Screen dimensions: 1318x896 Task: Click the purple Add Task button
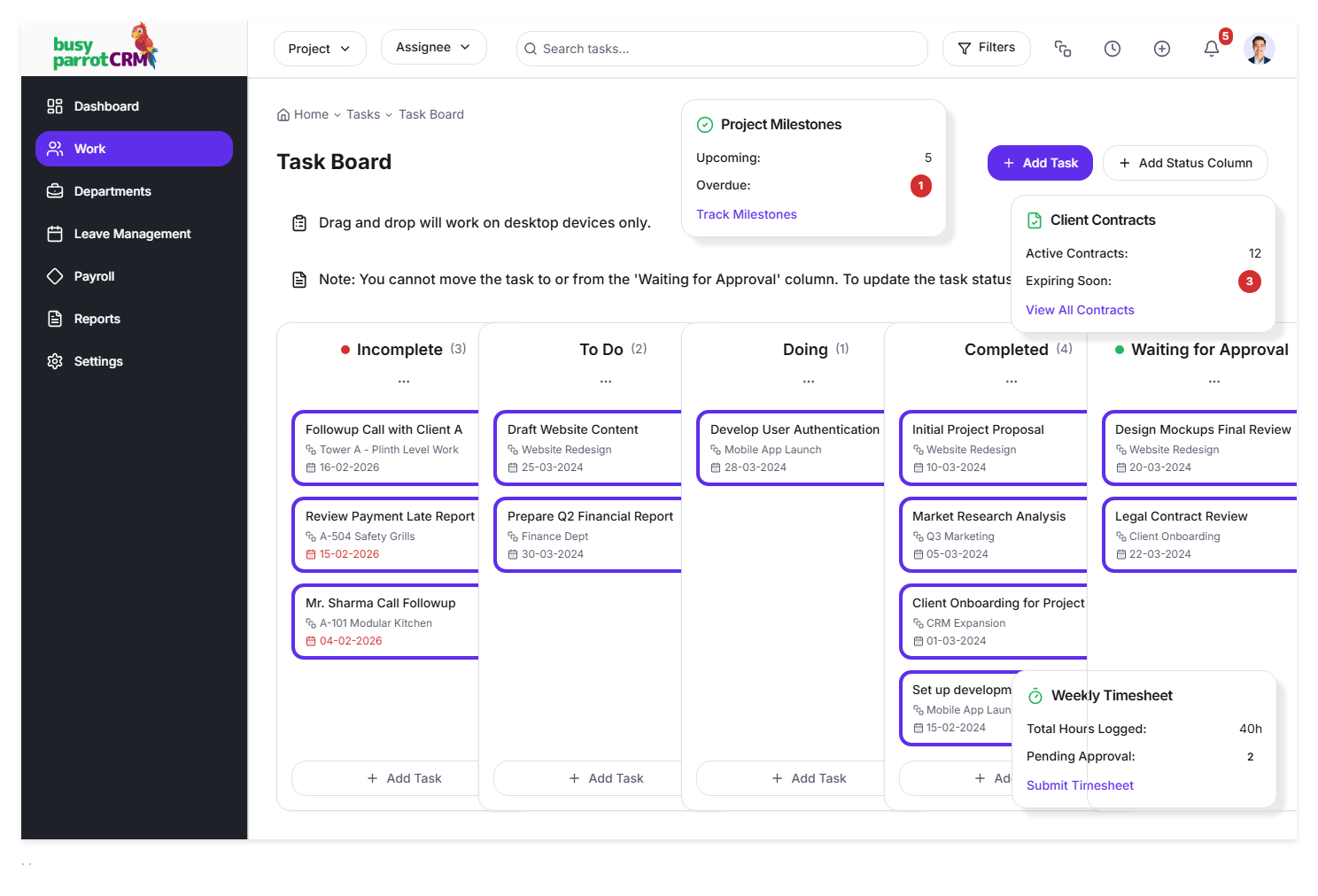[1040, 163]
